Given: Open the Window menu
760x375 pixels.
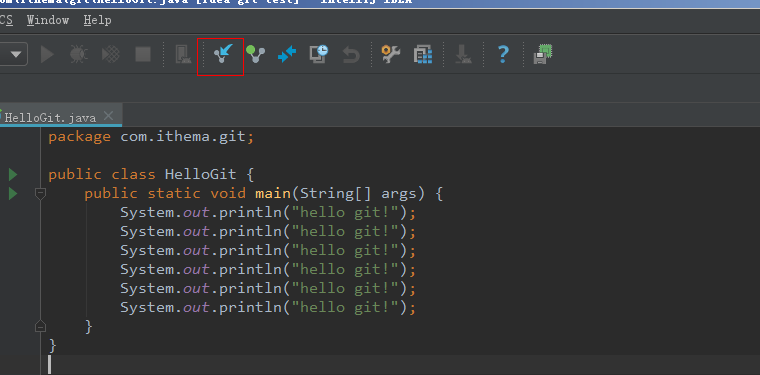Looking at the screenshot, I should (48, 20).
